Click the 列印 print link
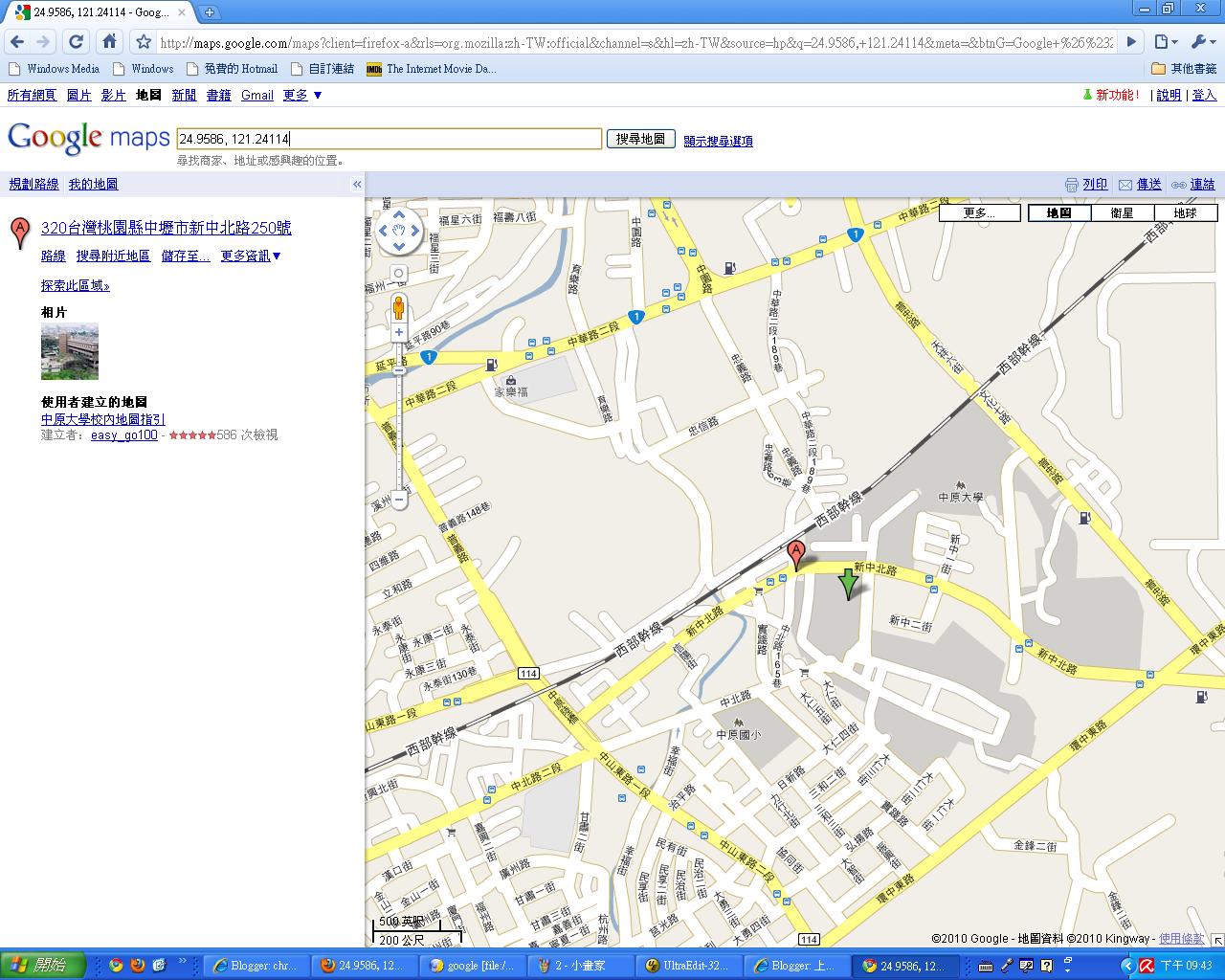This screenshot has height=980, width=1225. click(1095, 185)
